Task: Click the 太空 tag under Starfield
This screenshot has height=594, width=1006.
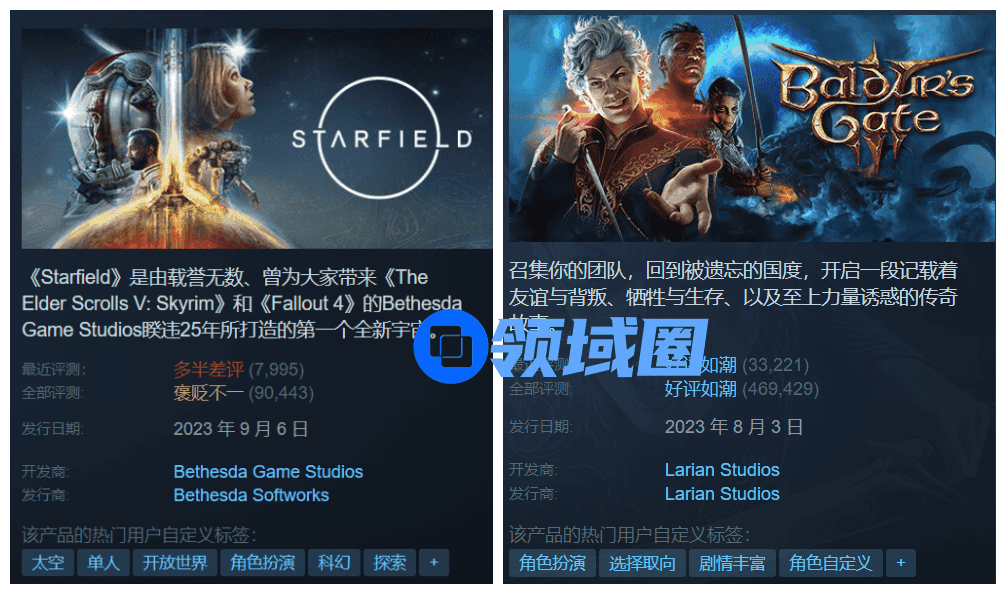Action: (x=48, y=563)
